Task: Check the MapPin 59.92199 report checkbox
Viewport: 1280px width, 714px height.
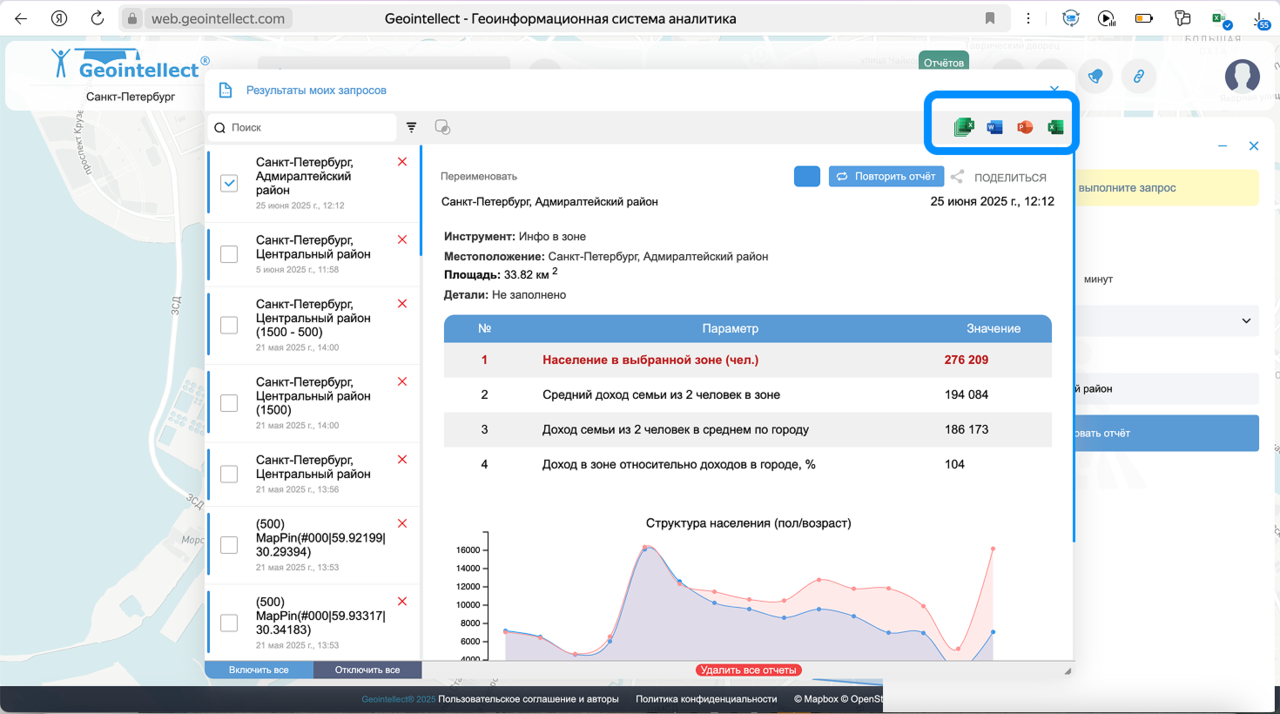Action: click(229, 545)
